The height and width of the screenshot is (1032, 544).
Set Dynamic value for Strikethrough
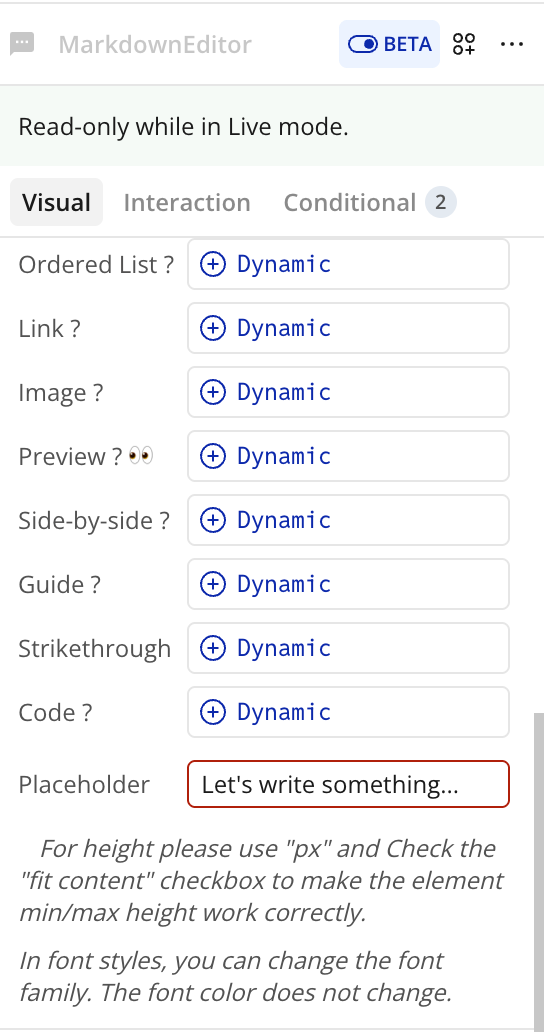[x=349, y=648]
